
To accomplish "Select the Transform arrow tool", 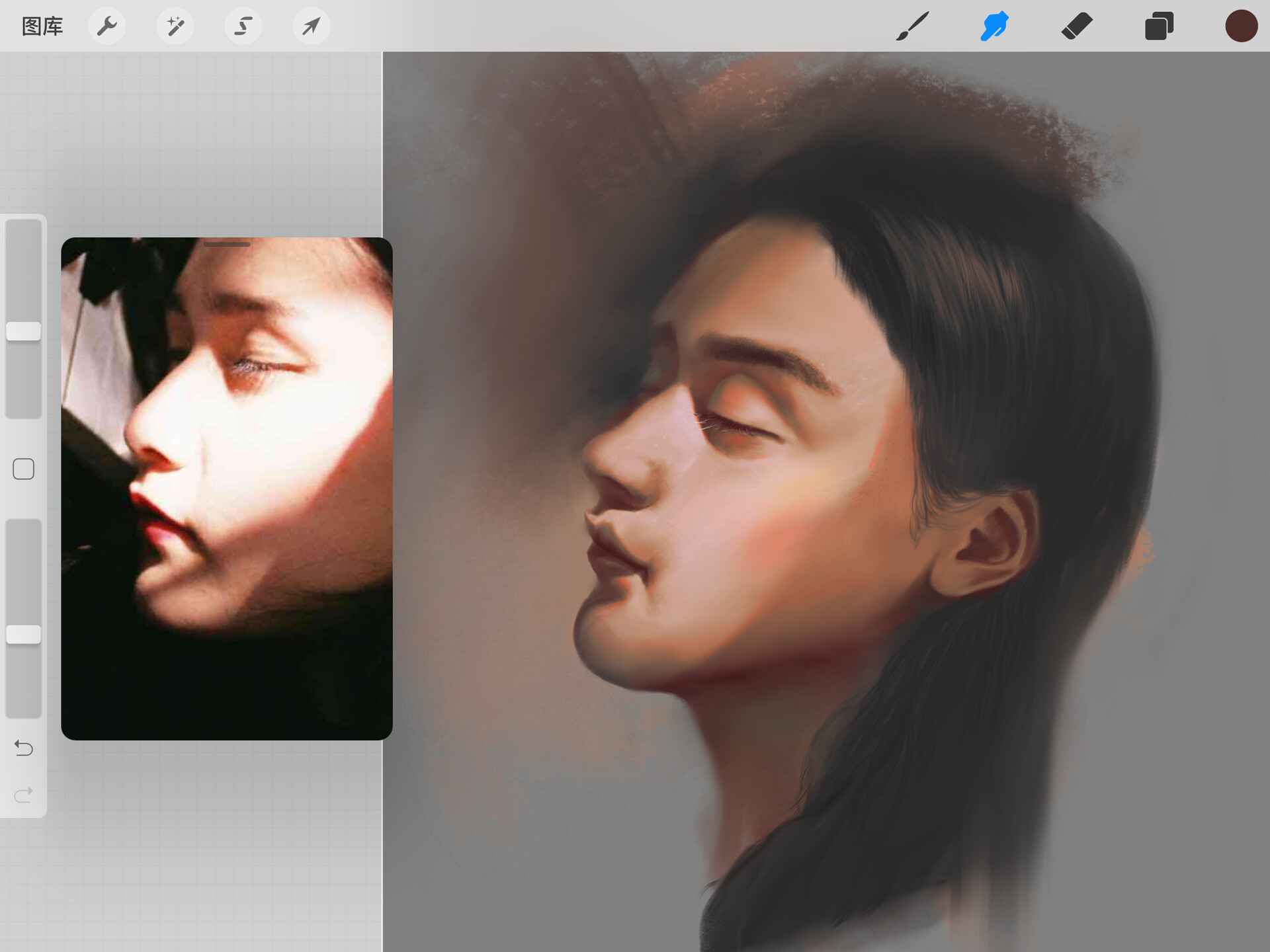I will click(311, 26).
